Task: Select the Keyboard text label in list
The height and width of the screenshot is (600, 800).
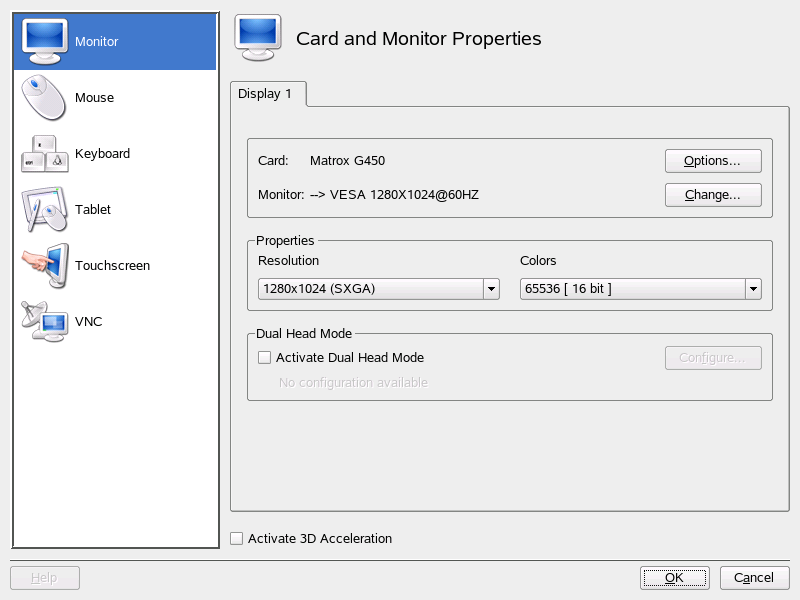Action: (x=102, y=154)
